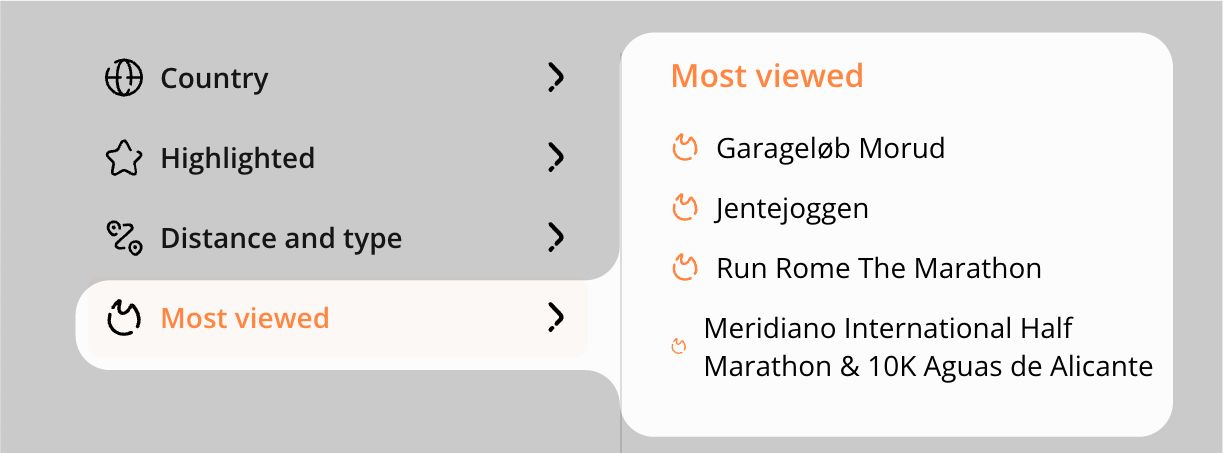The width and height of the screenshot is (1223, 453).
Task: Click the star icon beside Highlighted
Action: tap(124, 158)
